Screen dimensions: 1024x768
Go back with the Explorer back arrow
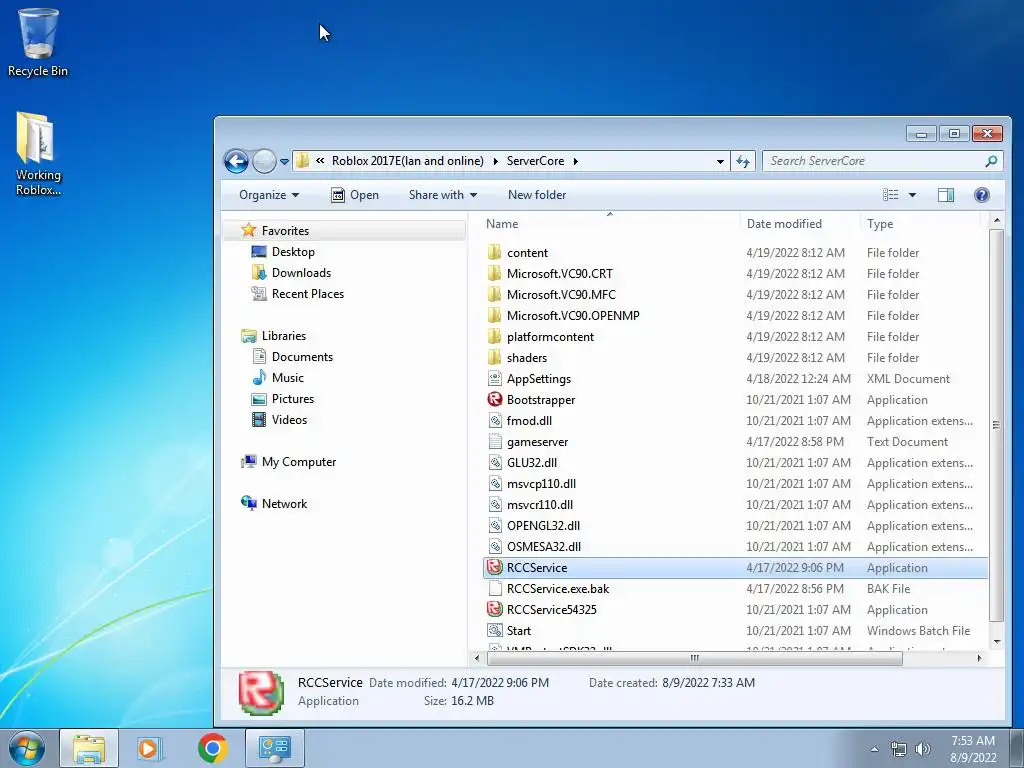click(x=236, y=161)
